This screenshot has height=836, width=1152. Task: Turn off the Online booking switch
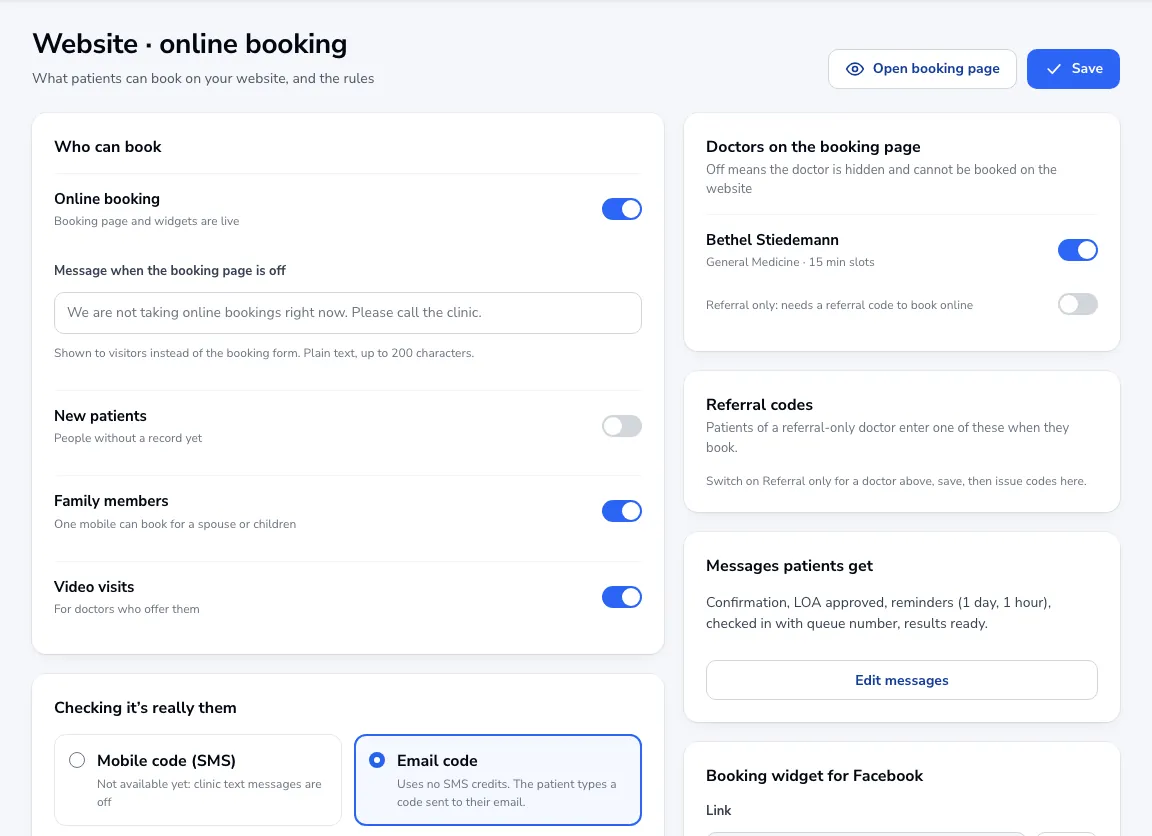[622, 209]
